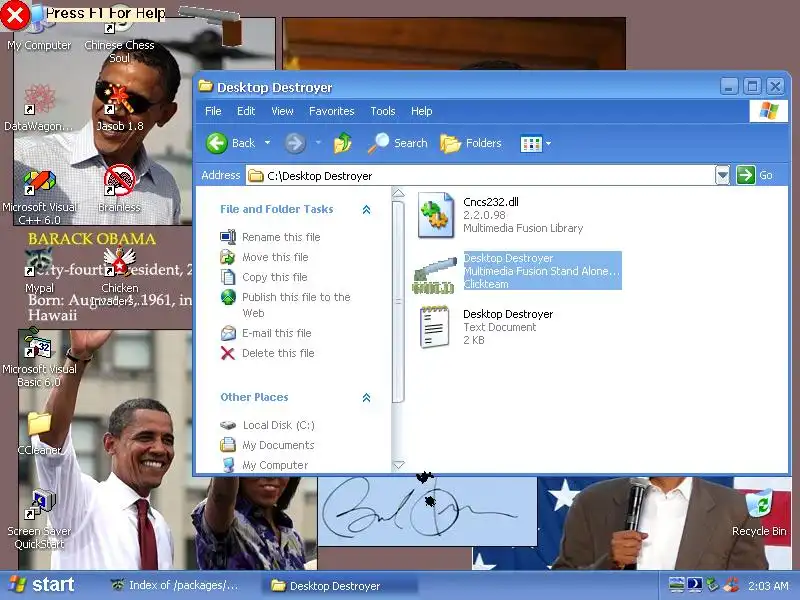Launch the Chicken Invaders shortcut
Viewport: 800px width, 600px height.
(119, 277)
